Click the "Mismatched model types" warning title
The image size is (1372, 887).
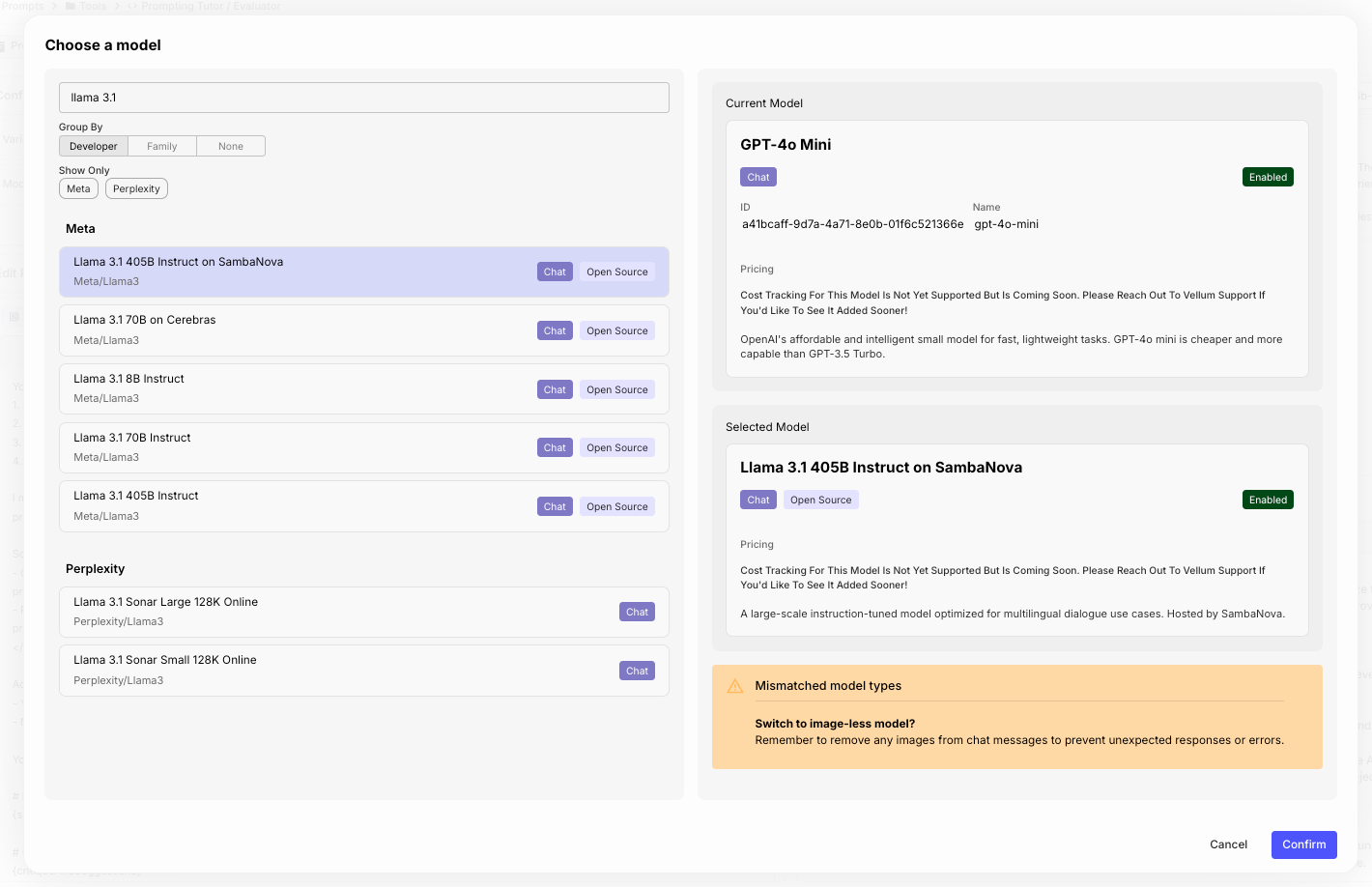(x=828, y=686)
